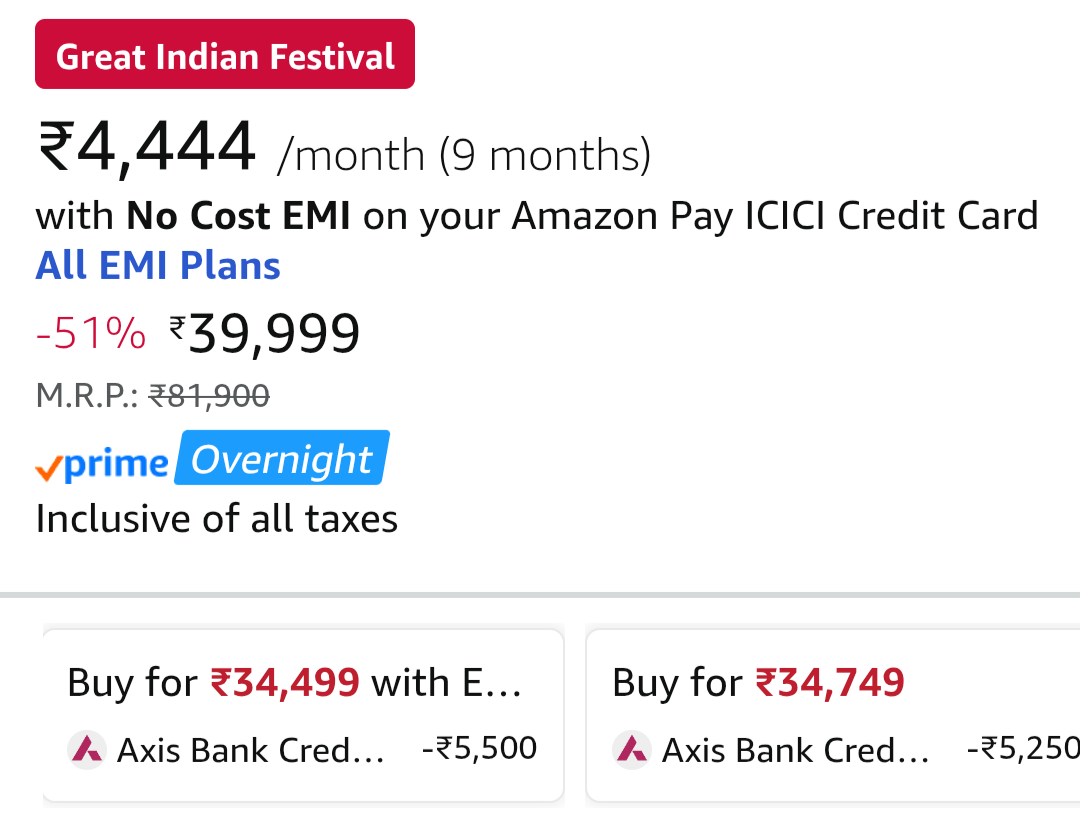This screenshot has height=818, width=1080.
Task: Click the No Cost EMI text
Action: pyautogui.click(x=238, y=216)
